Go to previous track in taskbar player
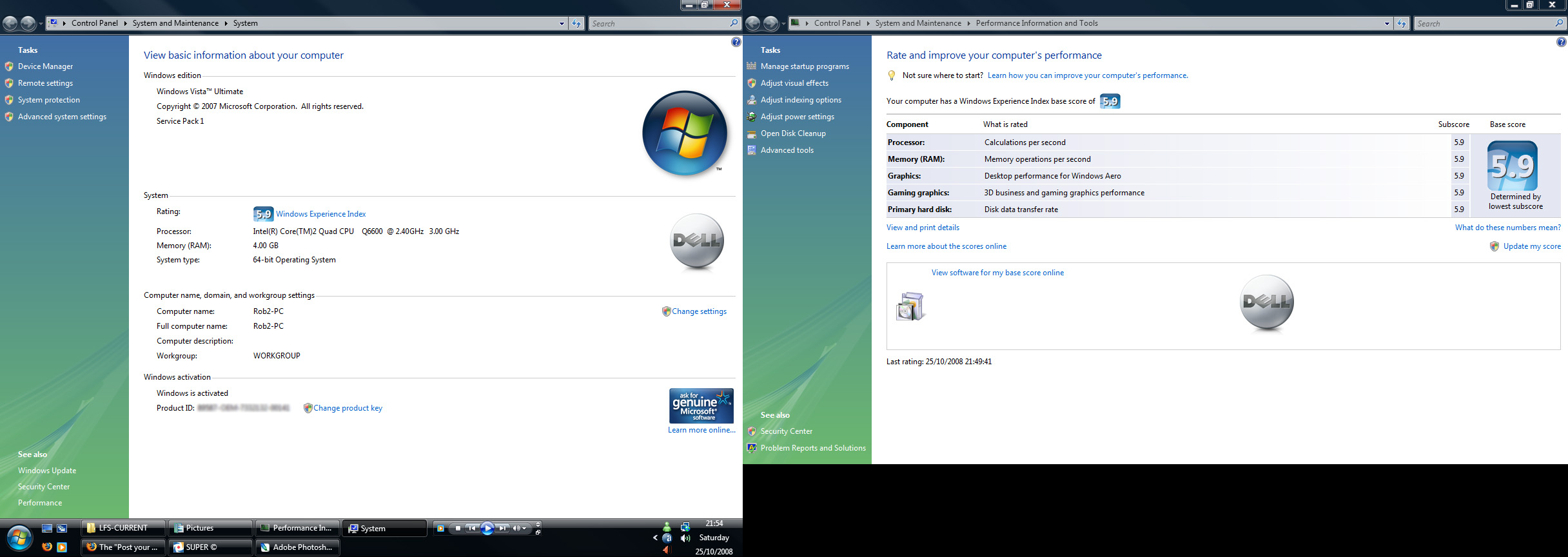Screen dimensions: 1568x557 (472, 529)
